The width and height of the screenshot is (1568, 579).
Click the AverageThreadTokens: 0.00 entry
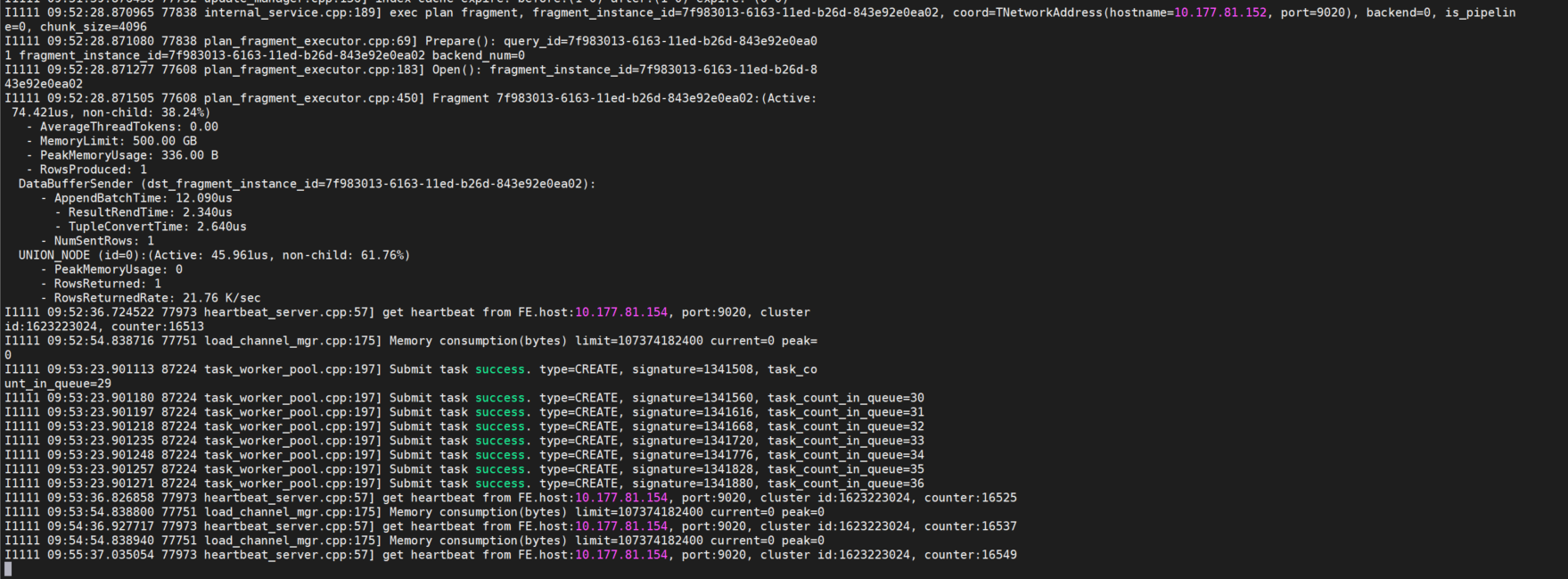click(128, 127)
